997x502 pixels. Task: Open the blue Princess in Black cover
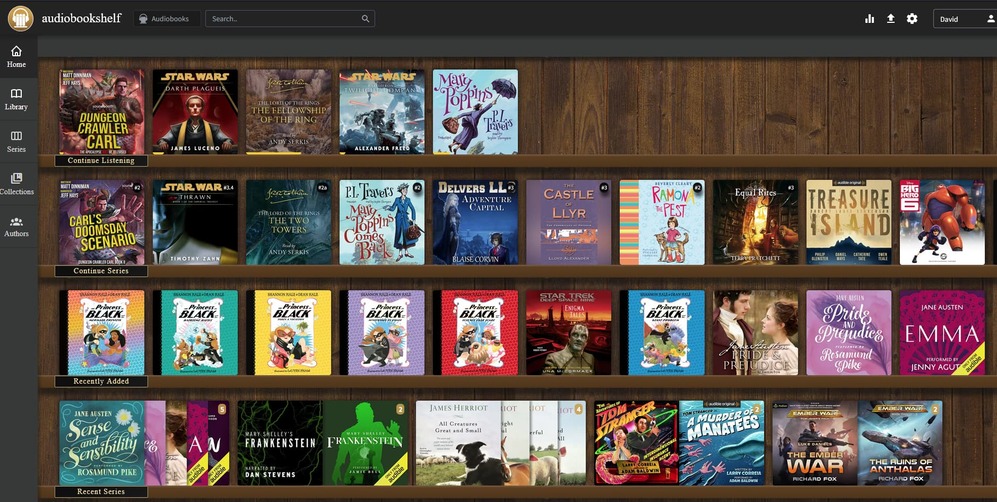(x=663, y=333)
